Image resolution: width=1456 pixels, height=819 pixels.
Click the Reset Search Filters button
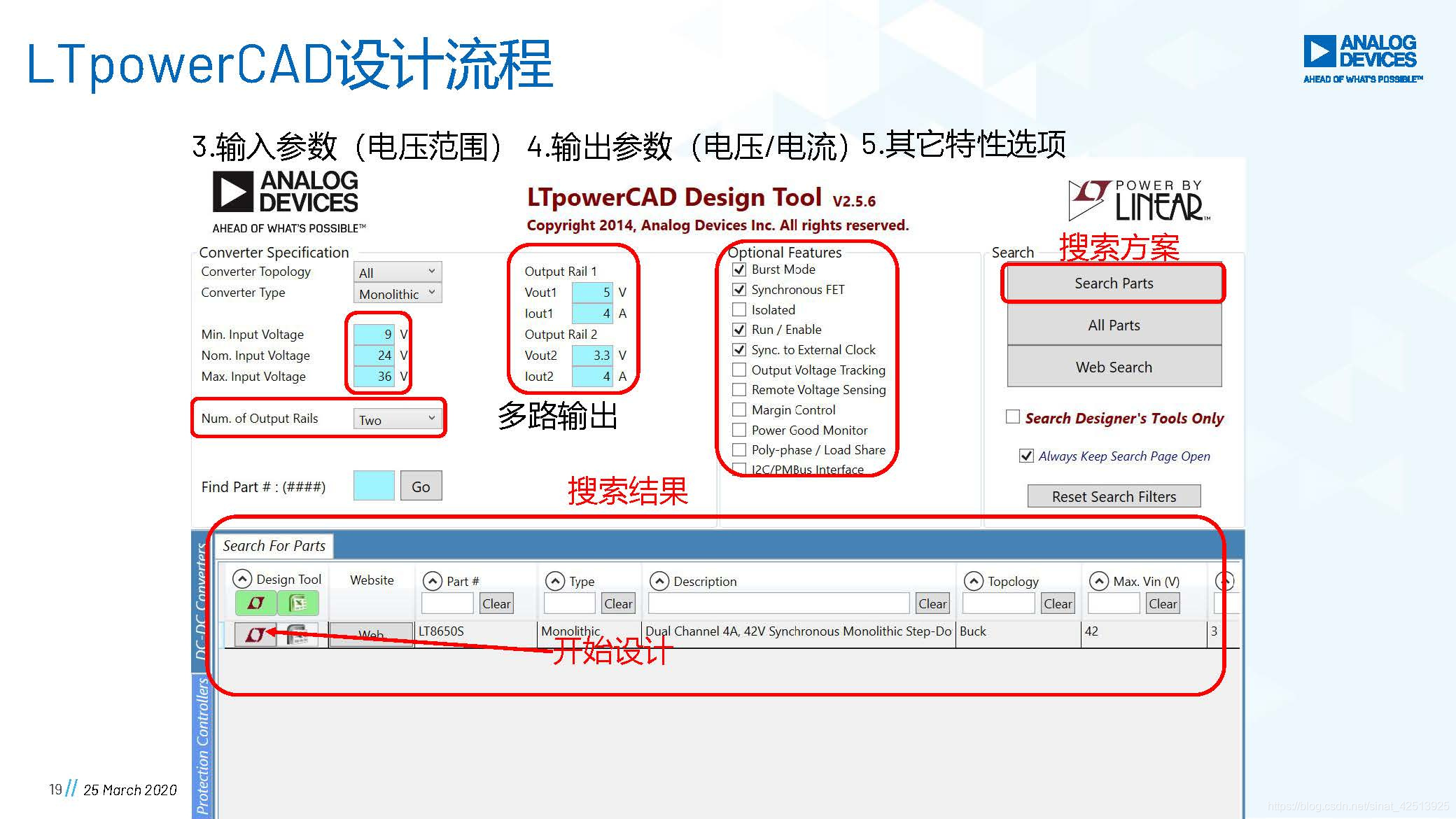(1113, 496)
